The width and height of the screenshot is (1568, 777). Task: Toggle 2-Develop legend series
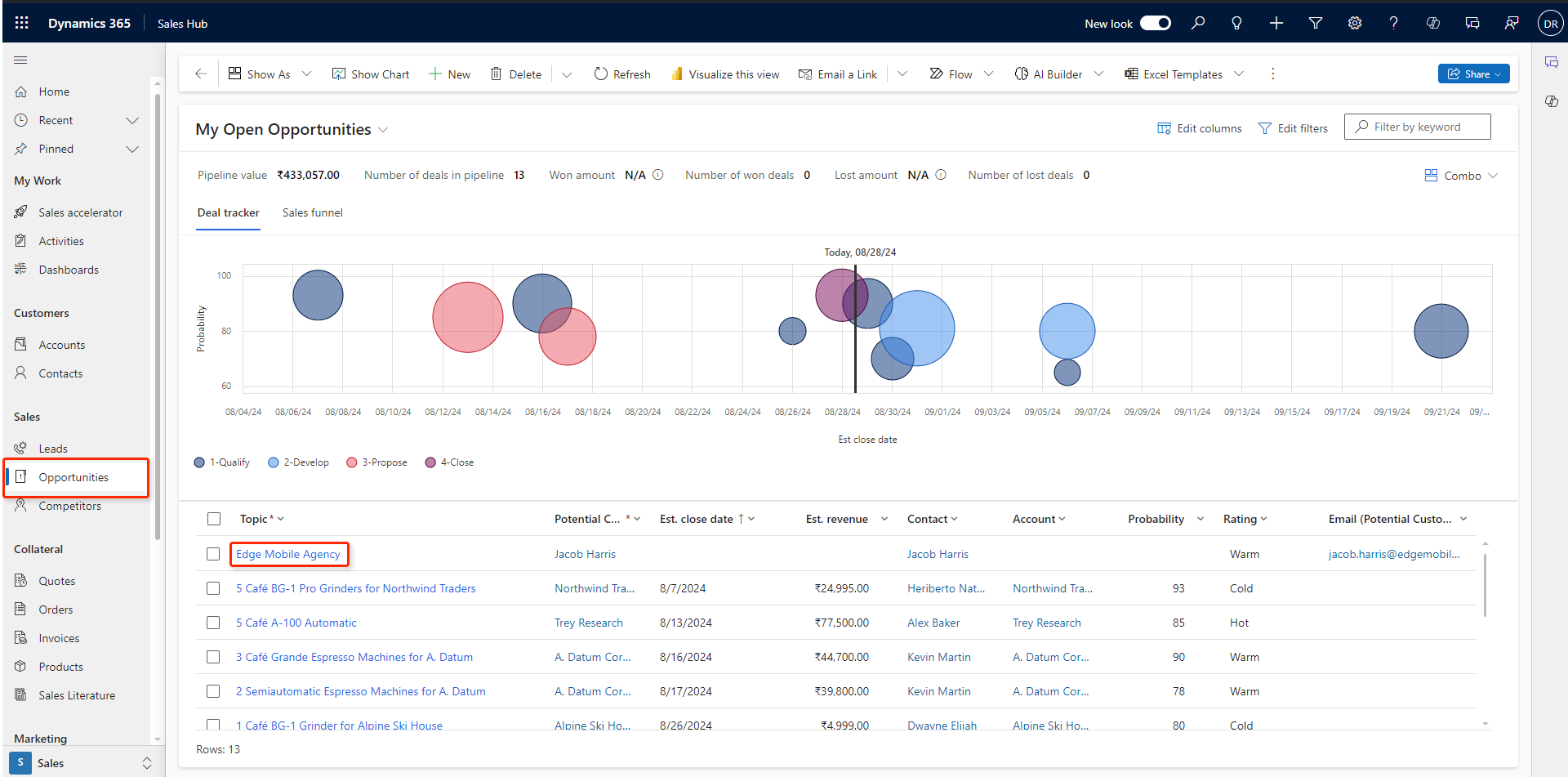(x=298, y=462)
